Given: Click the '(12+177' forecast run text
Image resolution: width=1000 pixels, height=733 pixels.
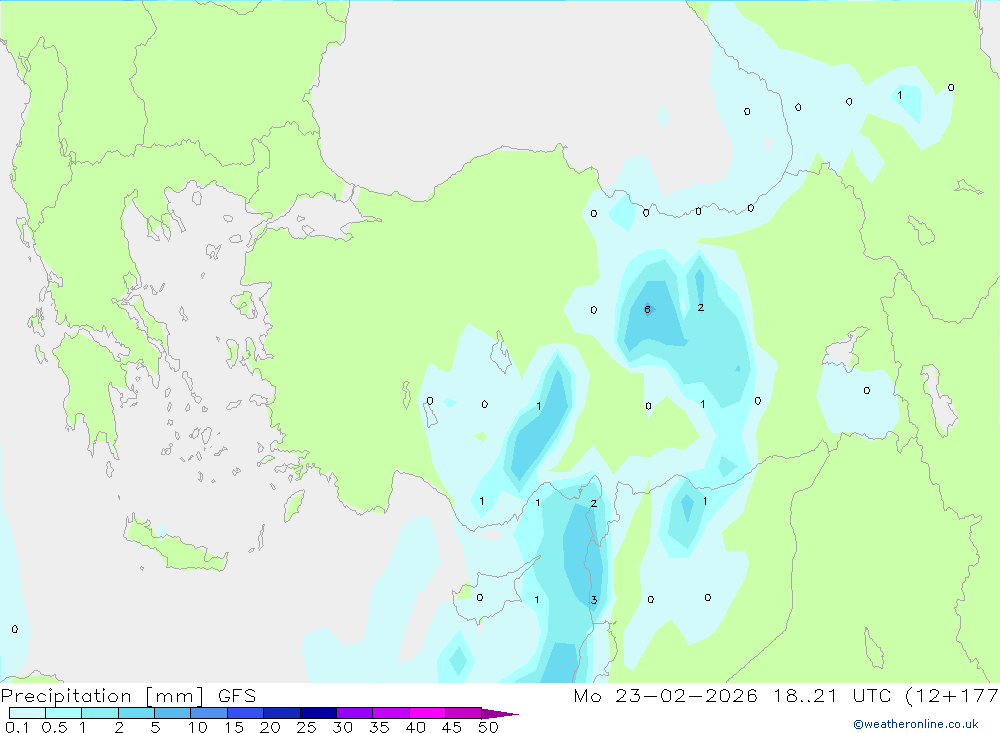Looking at the screenshot, I should pos(952,696).
